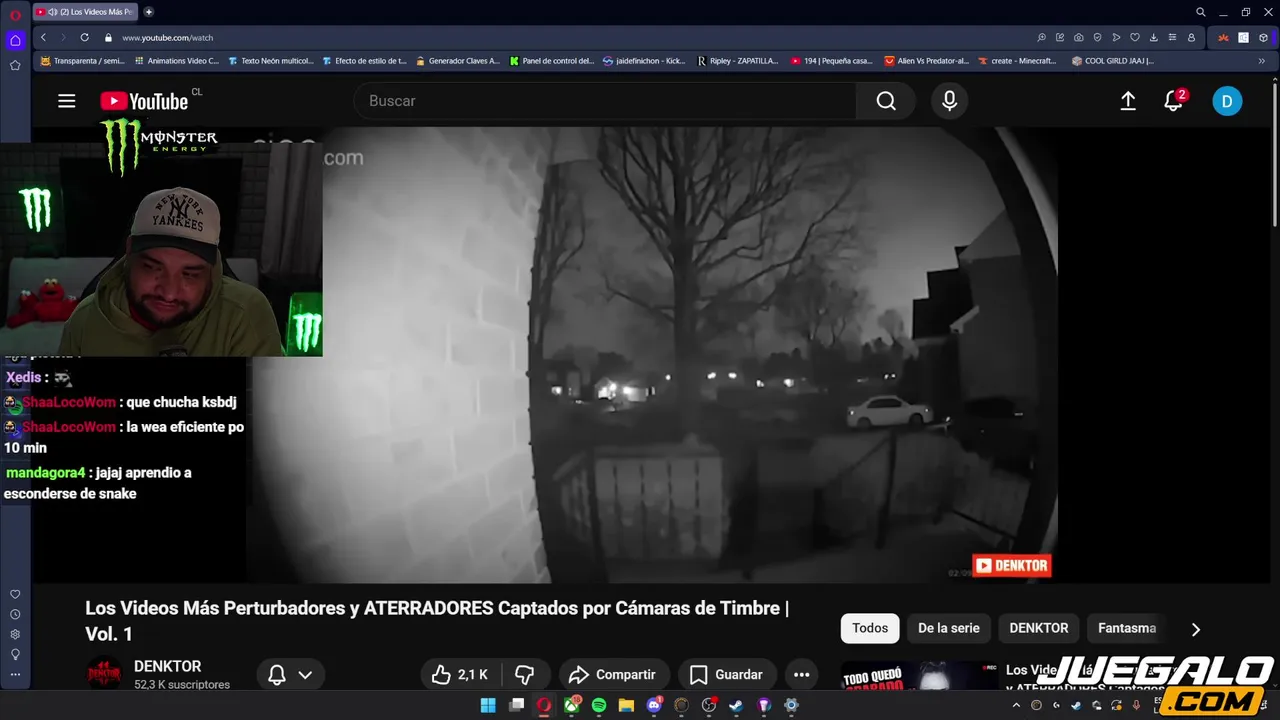Open browser downloads panel
This screenshot has width=1280, height=720.
(x=1154, y=37)
